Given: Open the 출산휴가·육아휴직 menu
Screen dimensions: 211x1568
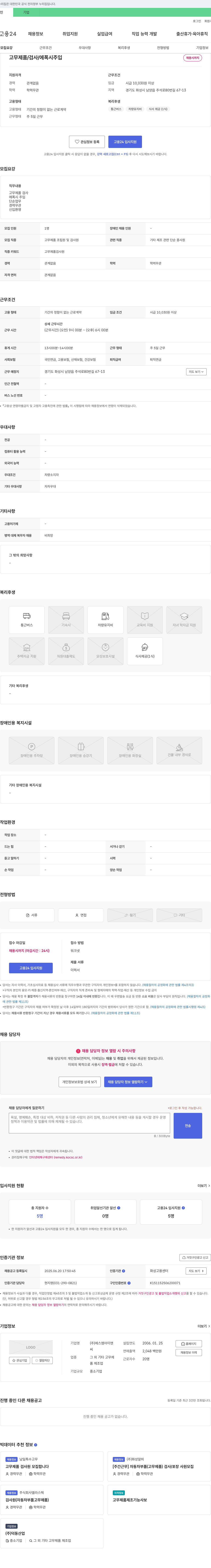Looking at the screenshot, I should coord(192,34).
